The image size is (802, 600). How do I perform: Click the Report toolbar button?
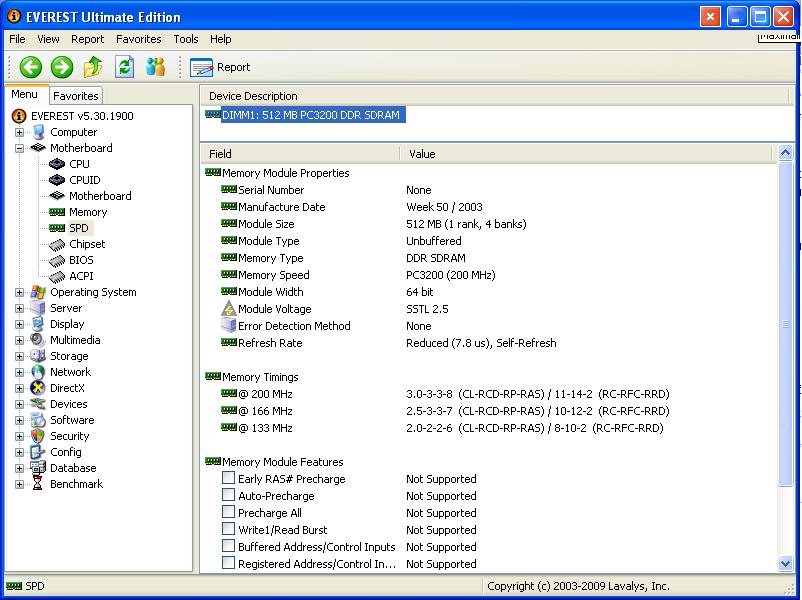point(220,67)
